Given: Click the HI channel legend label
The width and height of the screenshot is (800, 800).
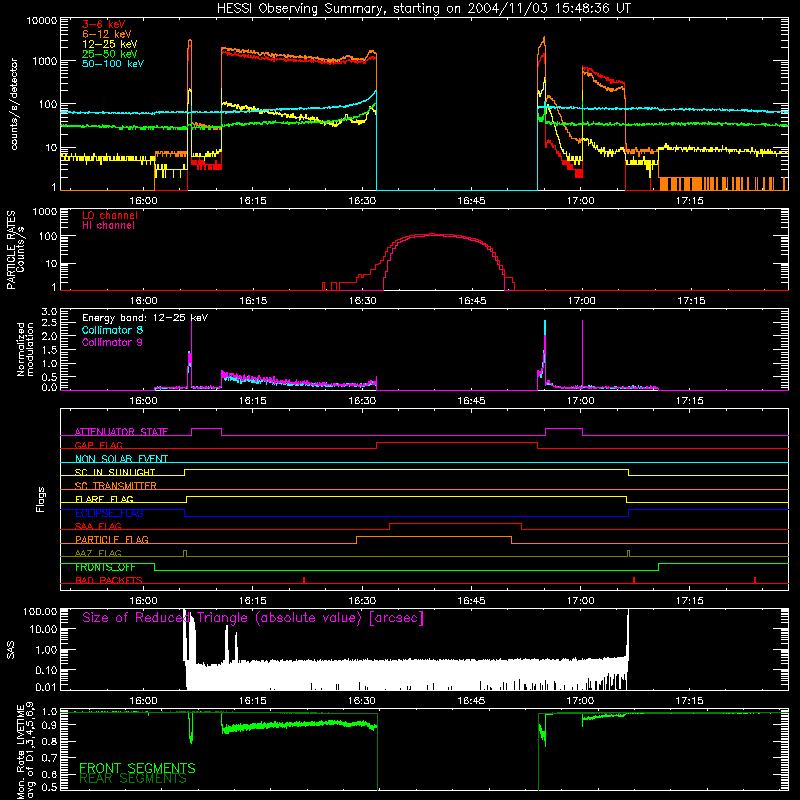Looking at the screenshot, I should (x=108, y=225).
